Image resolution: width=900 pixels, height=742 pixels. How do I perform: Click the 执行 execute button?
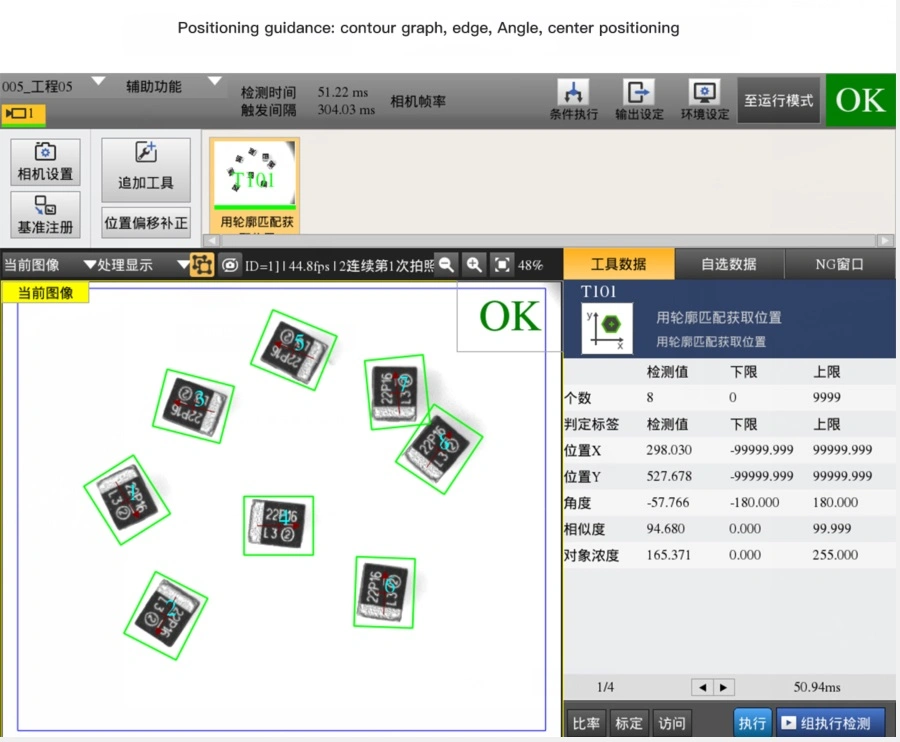[x=752, y=722]
